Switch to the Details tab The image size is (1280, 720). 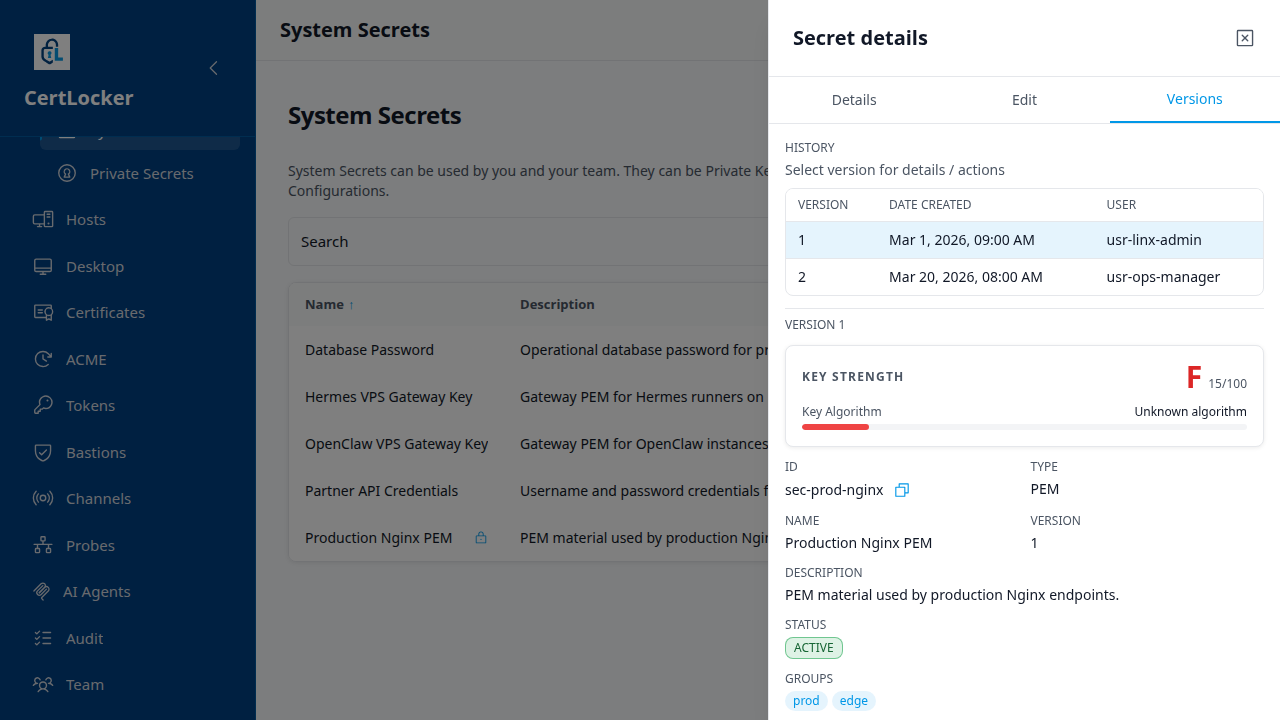click(x=854, y=100)
